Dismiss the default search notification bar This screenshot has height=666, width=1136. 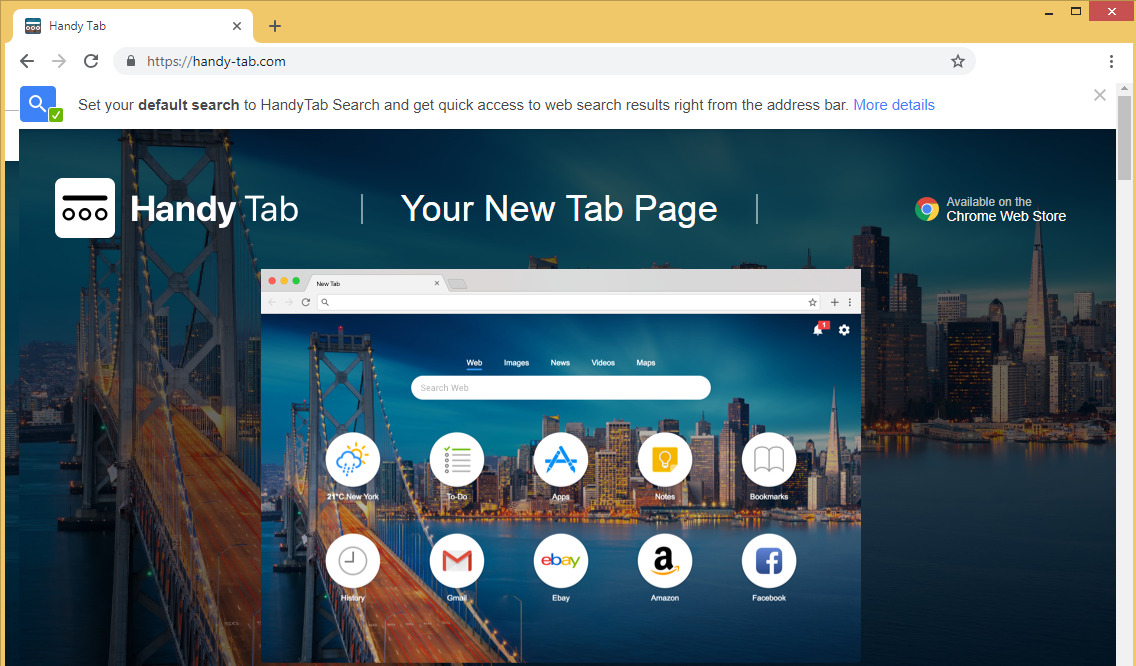click(1100, 95)
